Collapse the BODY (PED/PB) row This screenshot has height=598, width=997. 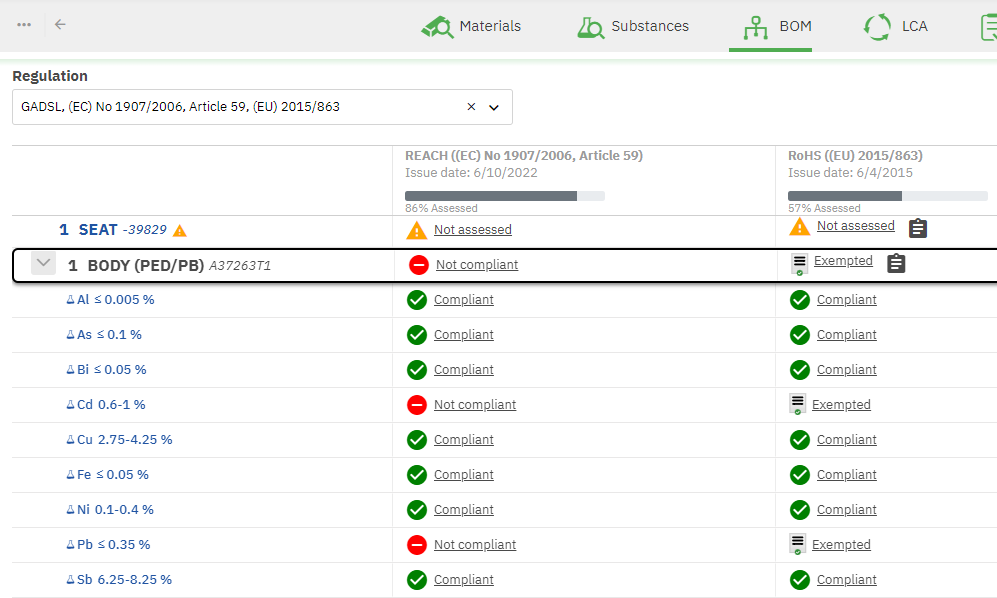click(43, 264)
